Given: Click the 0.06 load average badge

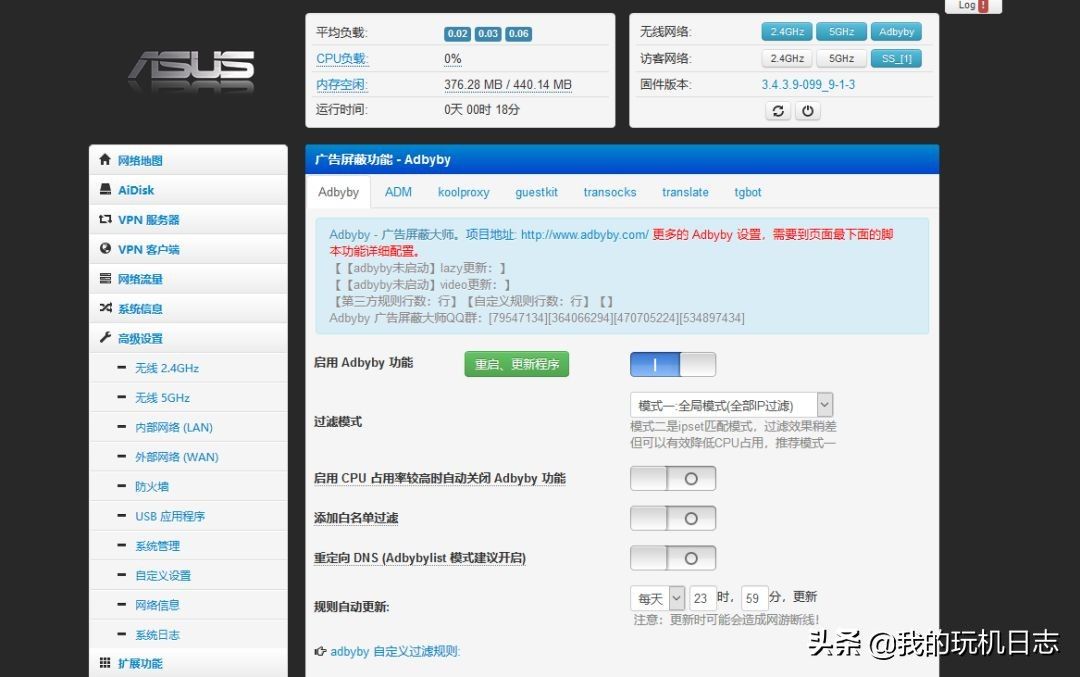Looking at the screenshot, I should pyautogui.click(x=519, y=33).
